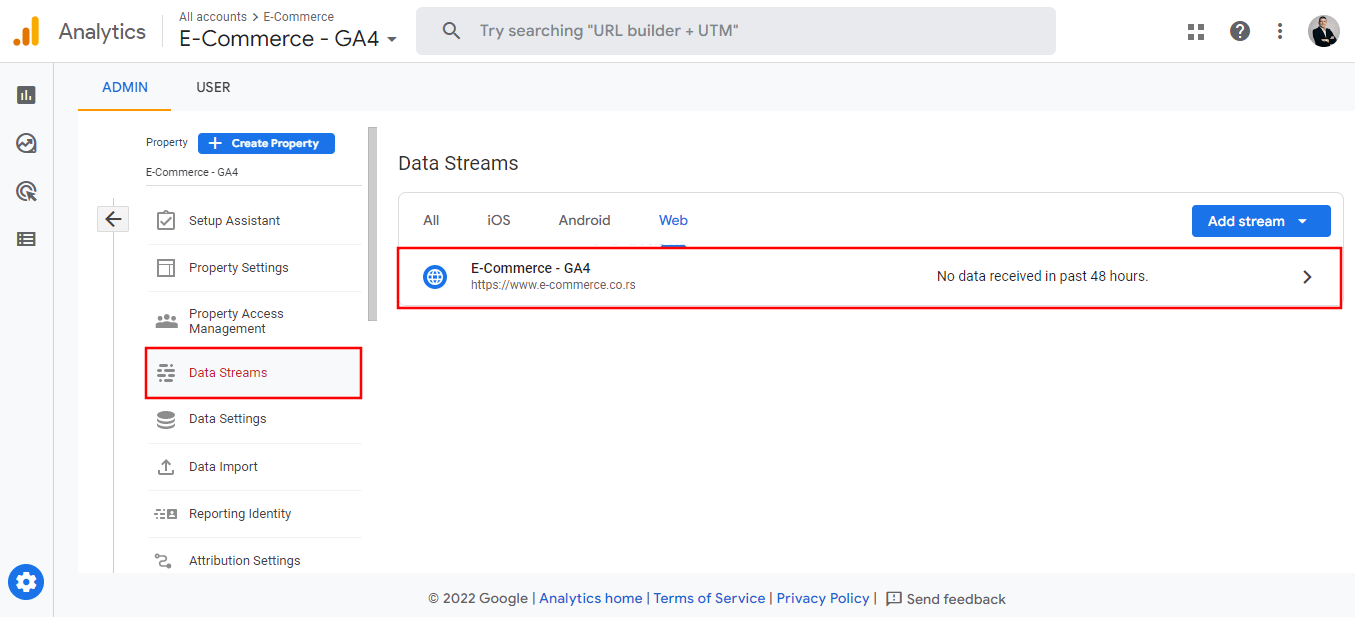Switch to the USER tab
Image resolution: width=1355 pixels, height=617 pixels.
pos(213,87)
